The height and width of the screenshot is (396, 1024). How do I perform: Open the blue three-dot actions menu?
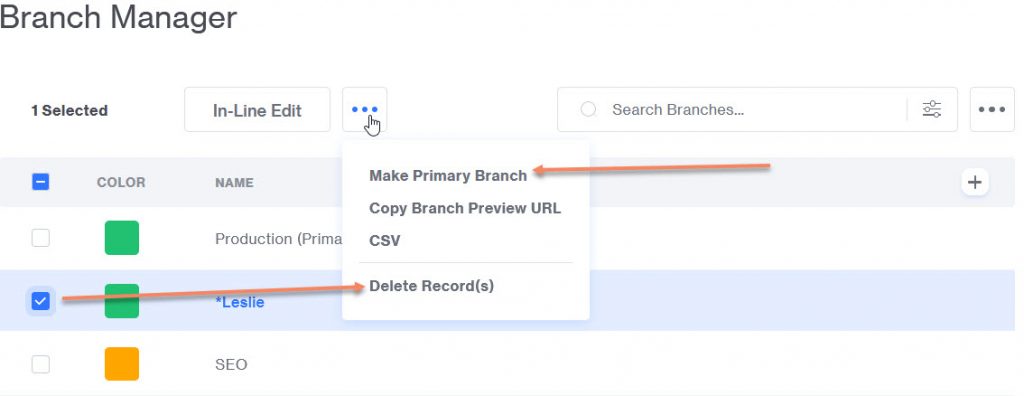tap(364, 110)
